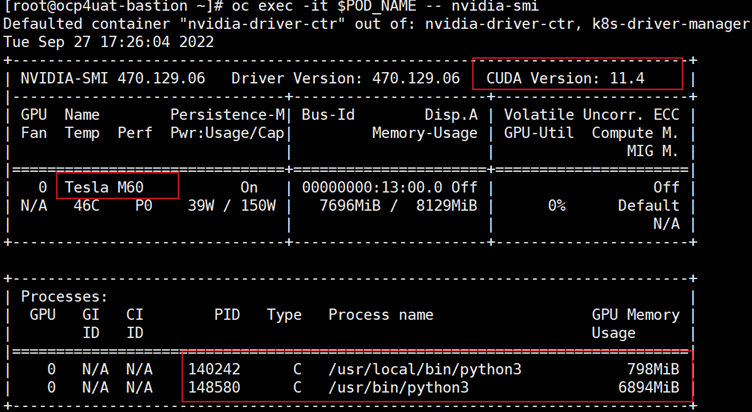Click the Persistence-M value 'On'
Image resolution: width=752 pixels, height=412 pixels.
249,187
